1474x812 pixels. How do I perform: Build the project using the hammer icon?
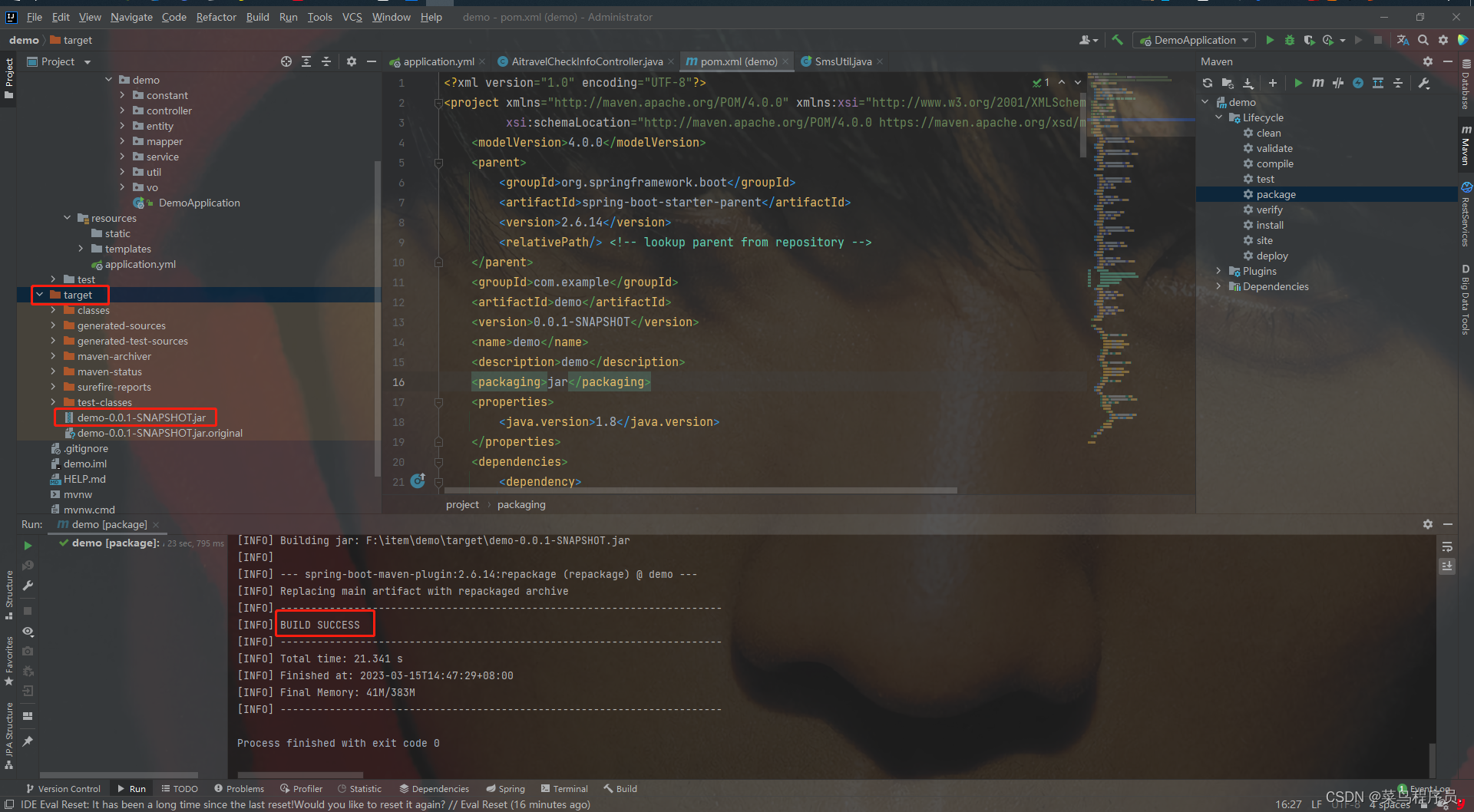1118,40
